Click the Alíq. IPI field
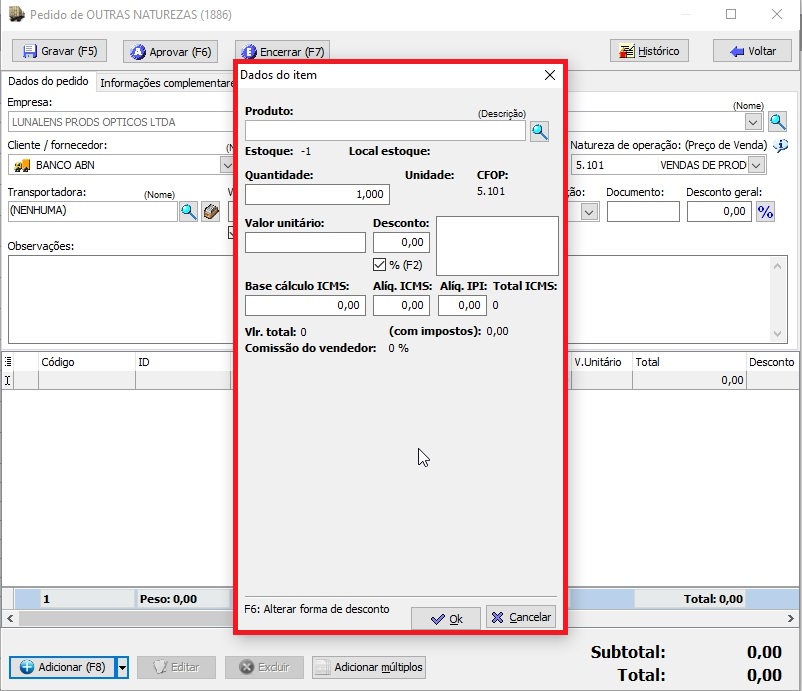The height and width of the screenshot is (691, 802). 462,305
